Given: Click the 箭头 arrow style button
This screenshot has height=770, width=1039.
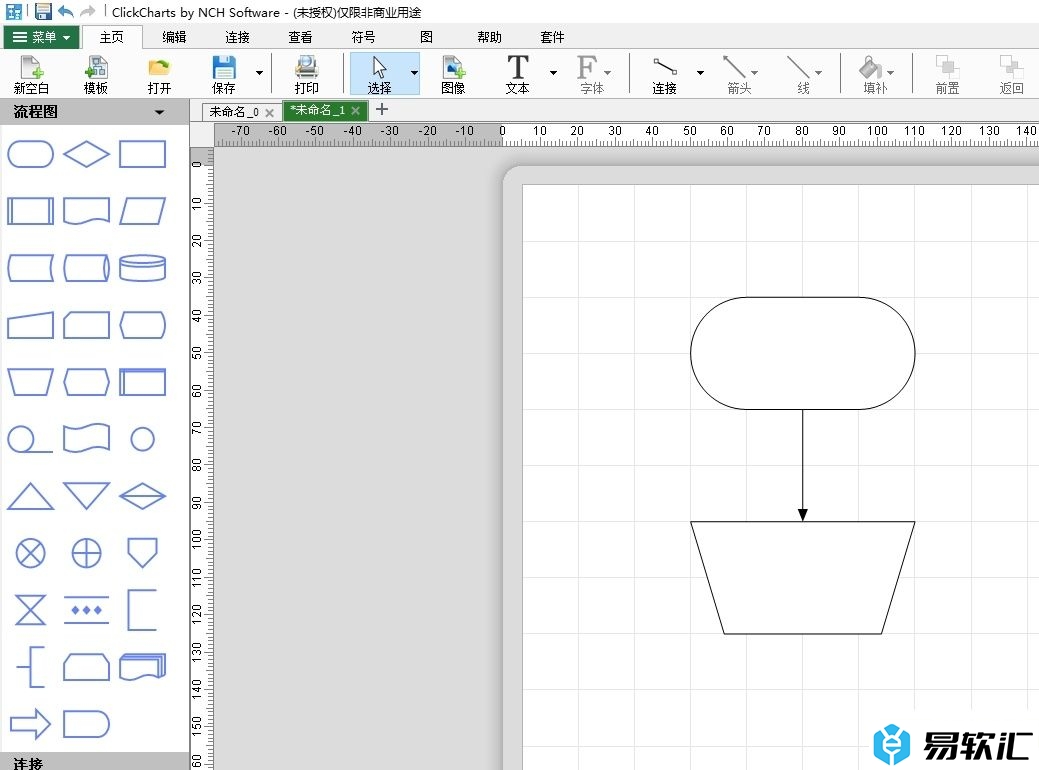Looking at the screenshot, I should pos(738,74).
